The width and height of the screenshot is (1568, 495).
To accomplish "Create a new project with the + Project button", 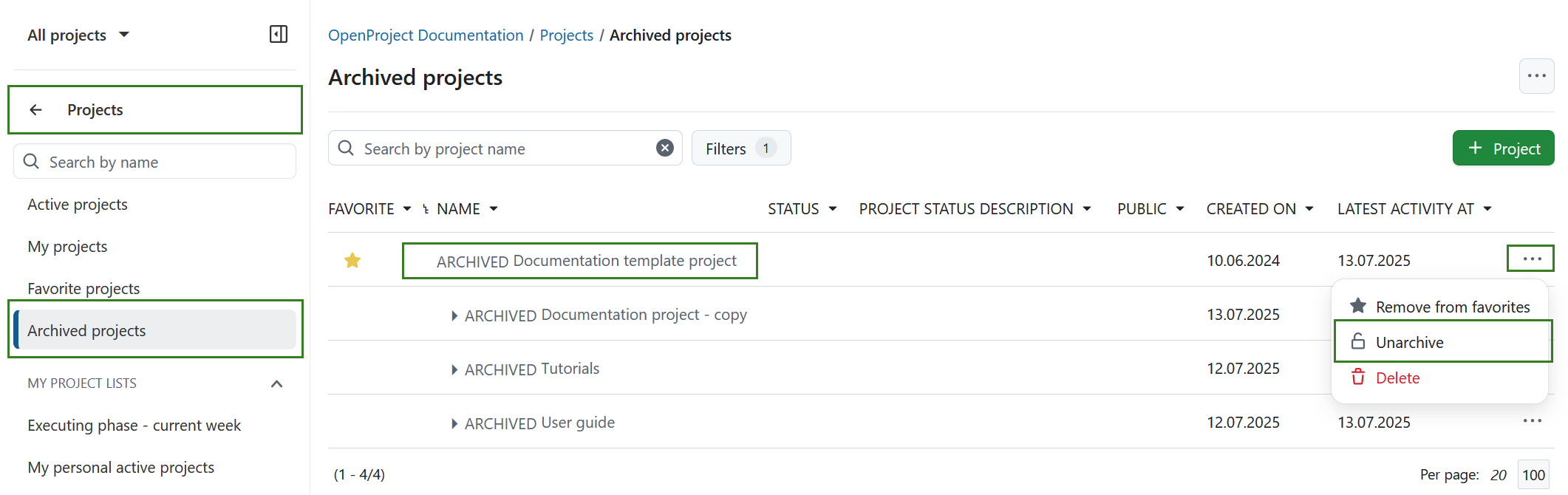I will [1503, 148].
